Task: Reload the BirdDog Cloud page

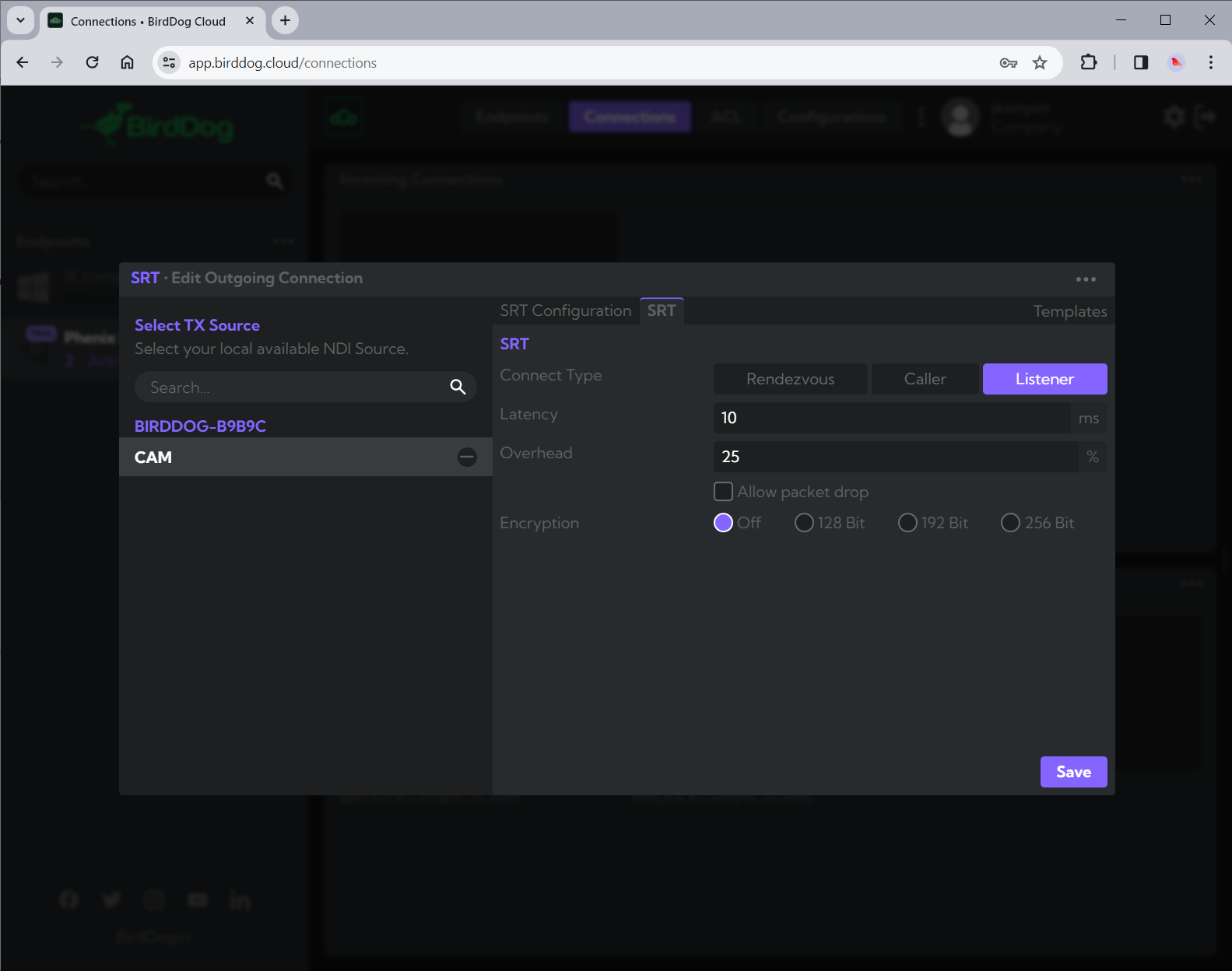Action: pos(92,62)
